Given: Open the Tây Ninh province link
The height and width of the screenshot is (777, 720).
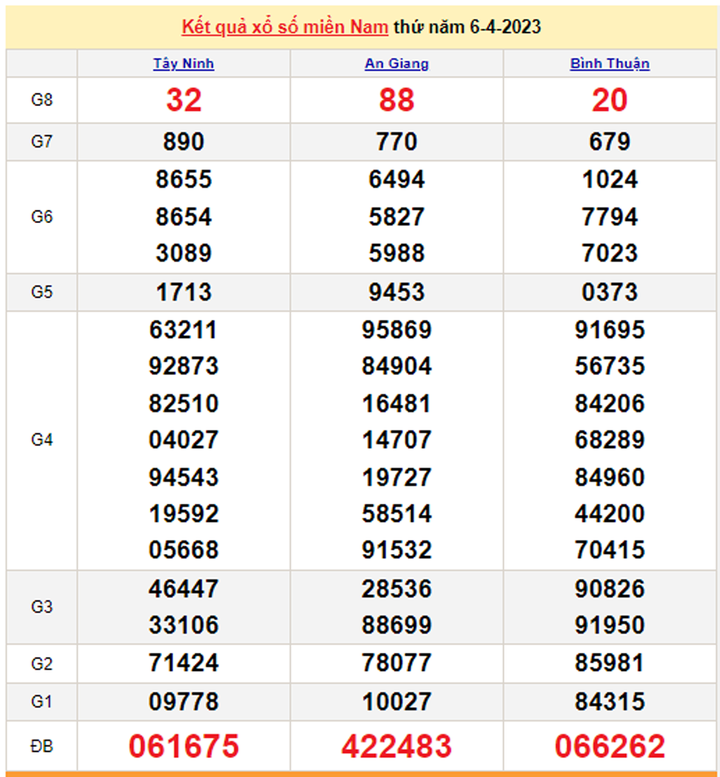Looking at the screenshot, I should click(183, 64).
